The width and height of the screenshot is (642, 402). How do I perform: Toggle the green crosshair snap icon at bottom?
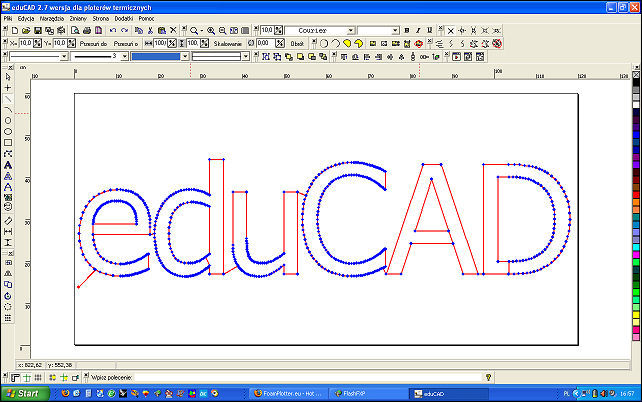[x=27, y=377]
